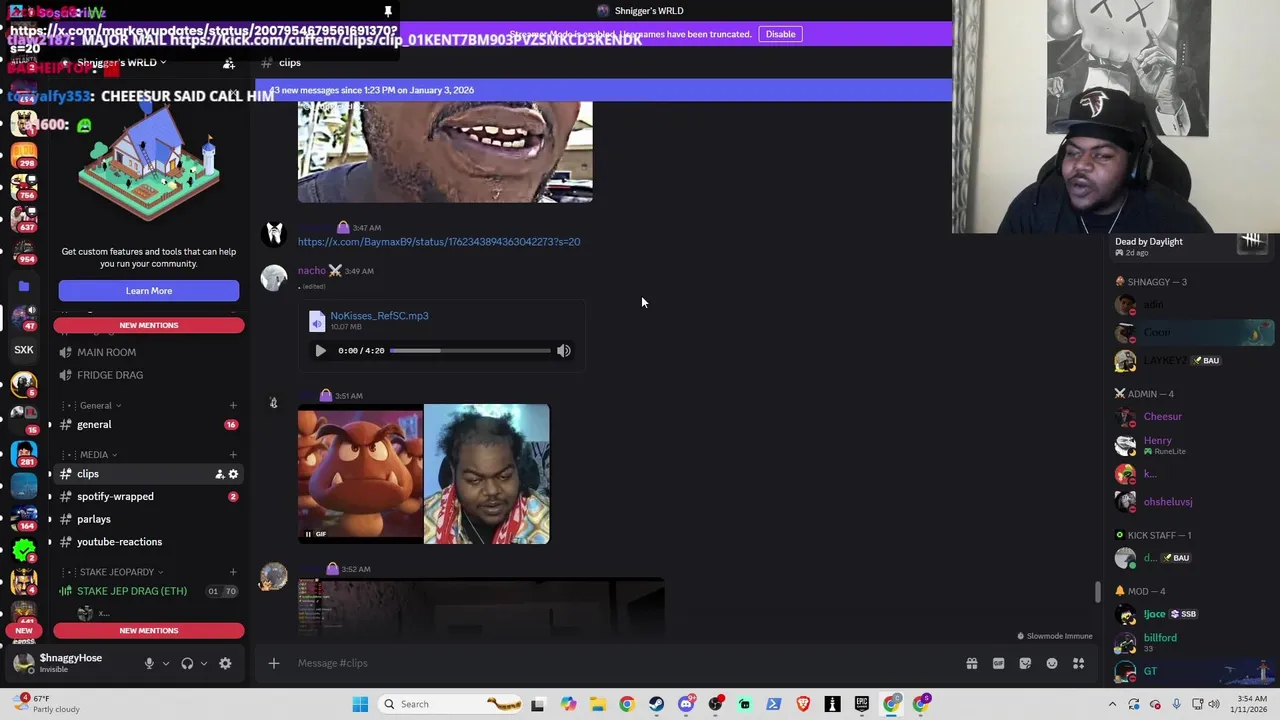
Task: Open server folder icon in sidebar
Action: pos(24,286)
